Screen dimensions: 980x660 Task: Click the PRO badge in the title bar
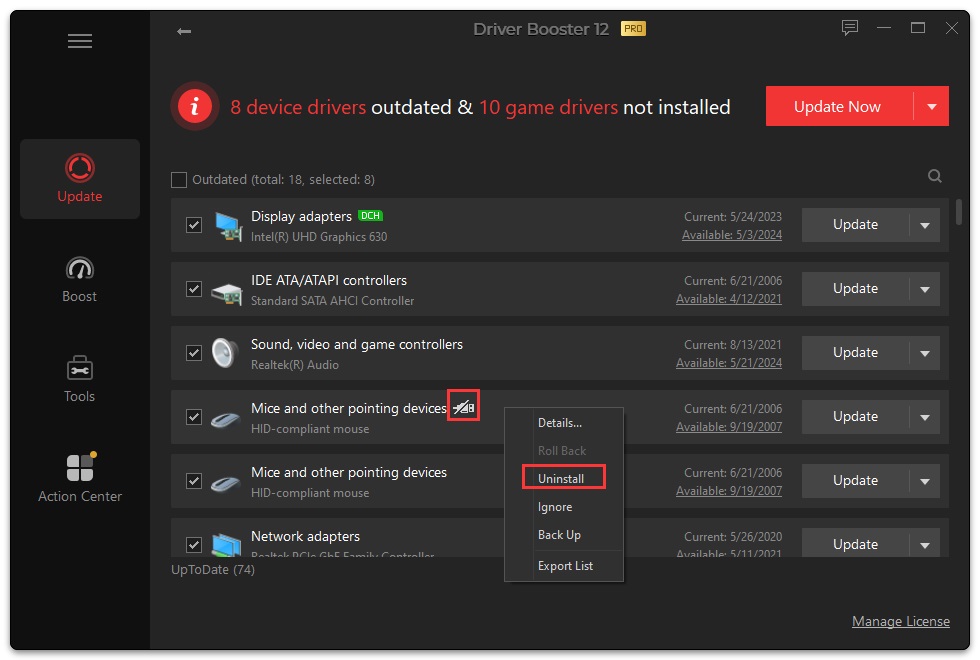tap(633, 29)
